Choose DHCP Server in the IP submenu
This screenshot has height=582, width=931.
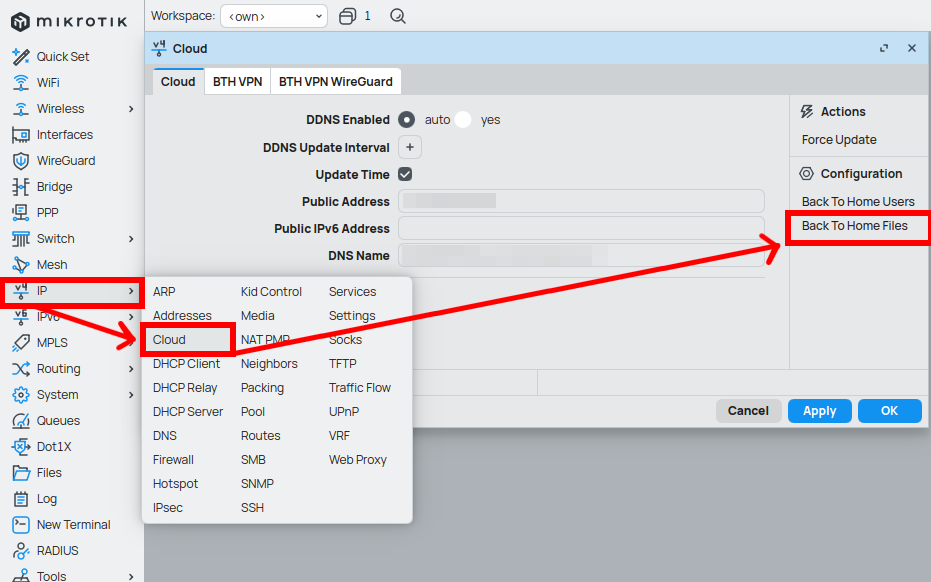[x=188, y=412]
